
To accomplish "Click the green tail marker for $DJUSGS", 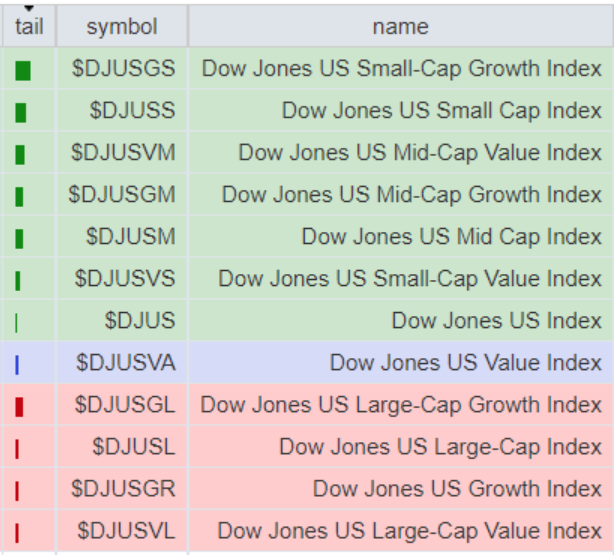I will (23, 71).
